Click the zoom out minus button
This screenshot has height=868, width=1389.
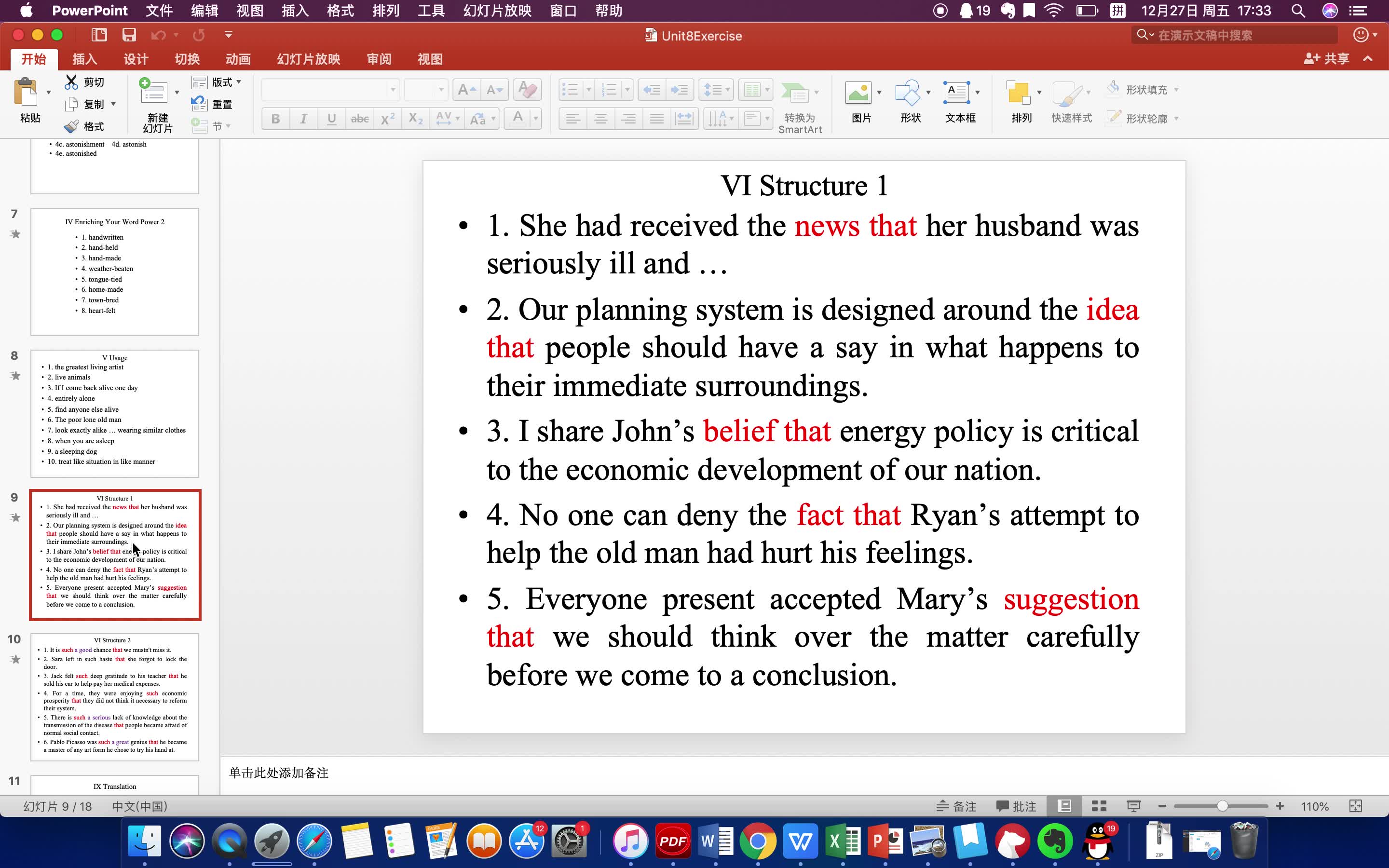click(1162, 806)
